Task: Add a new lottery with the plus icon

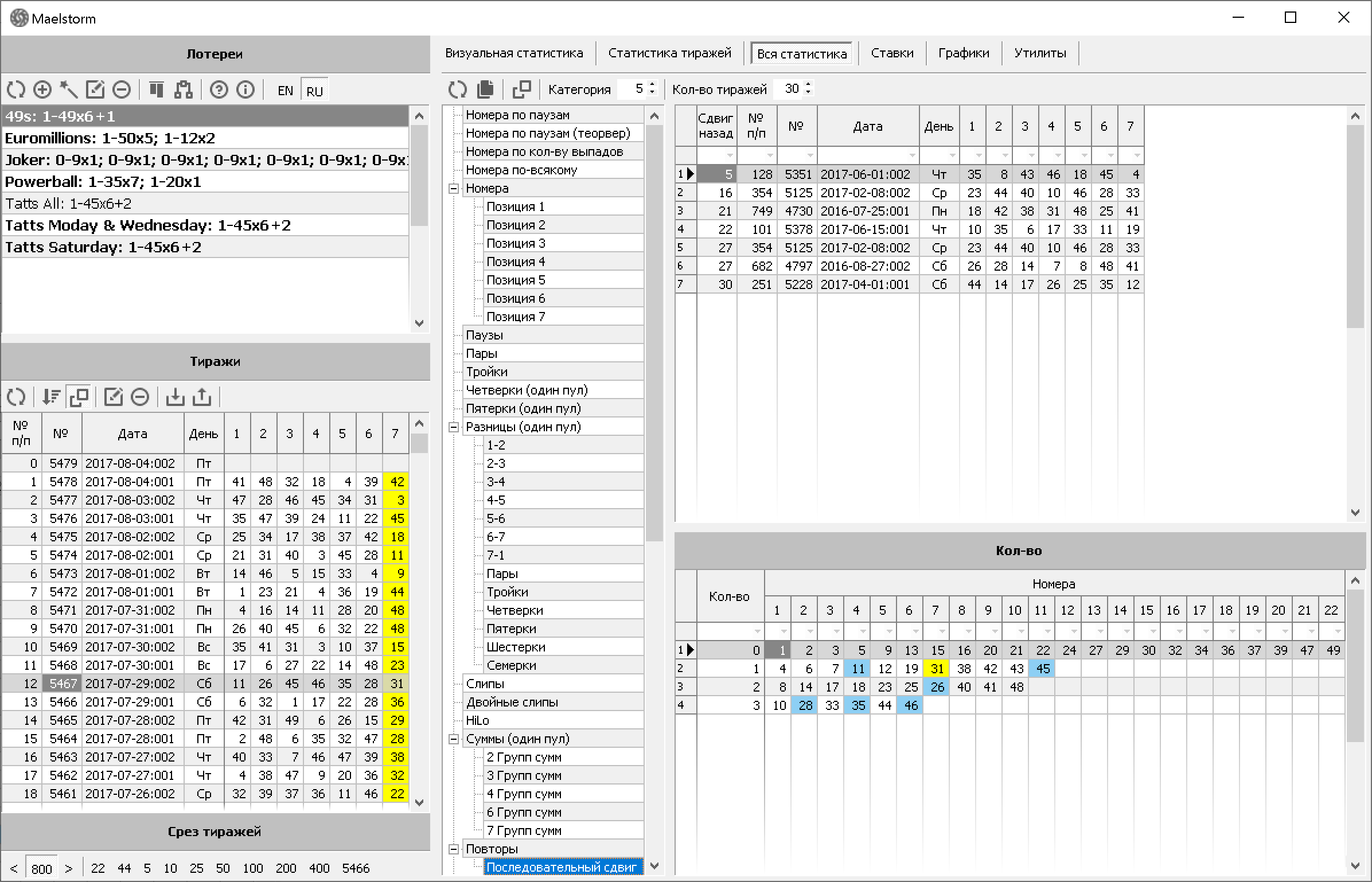Action: coord(42,90)
